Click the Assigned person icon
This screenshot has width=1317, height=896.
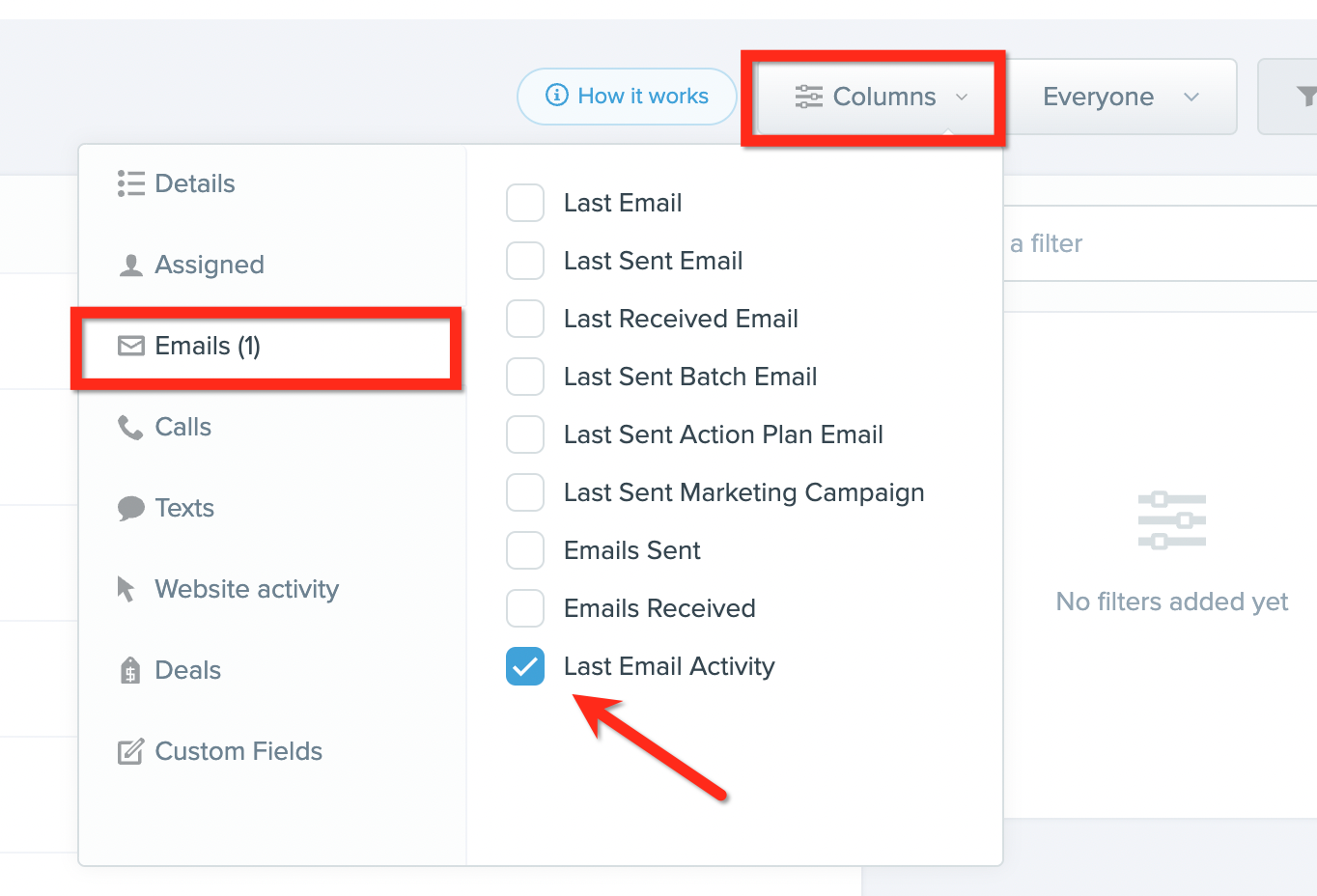129,265
